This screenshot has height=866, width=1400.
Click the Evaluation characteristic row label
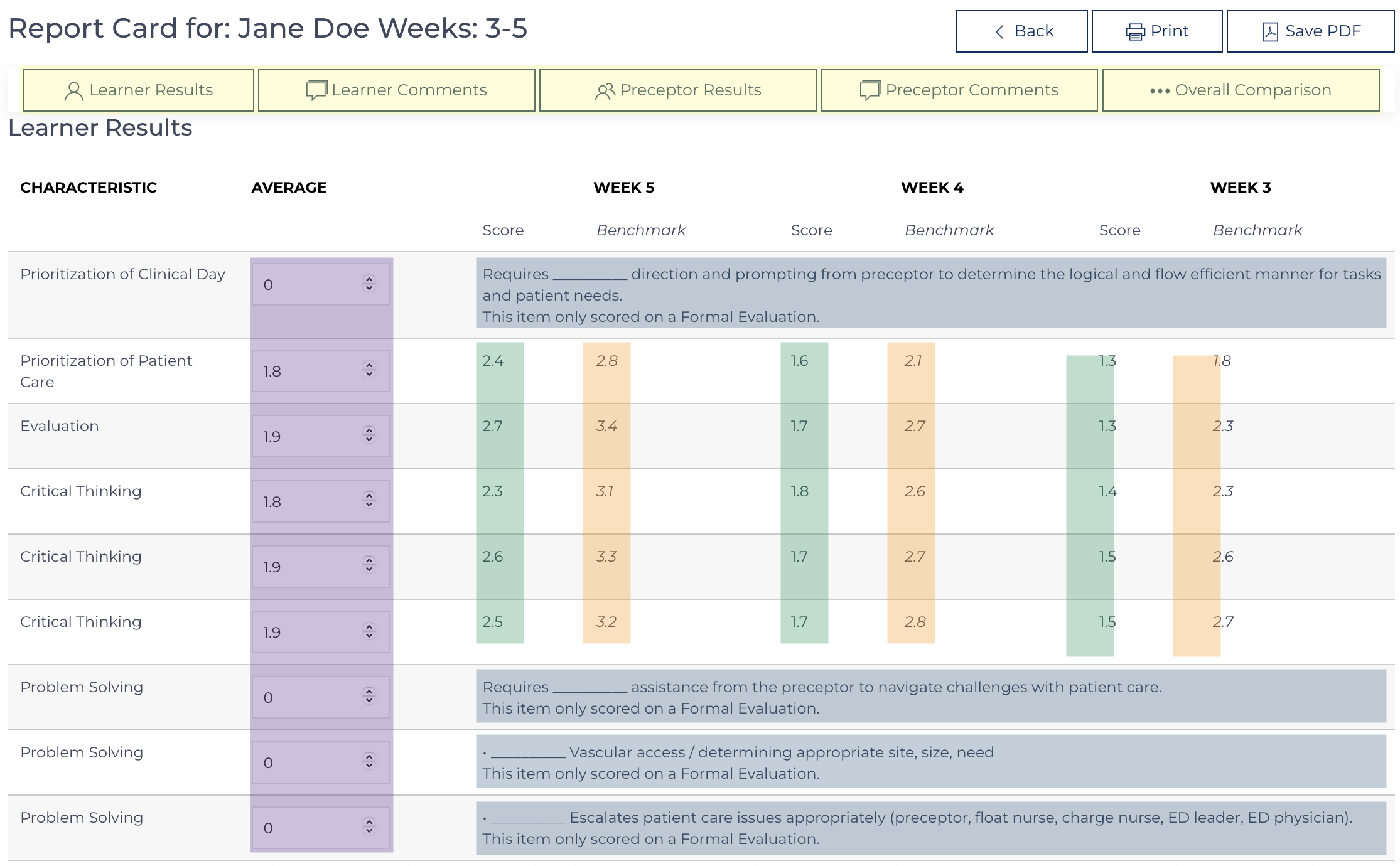(60, 426)
